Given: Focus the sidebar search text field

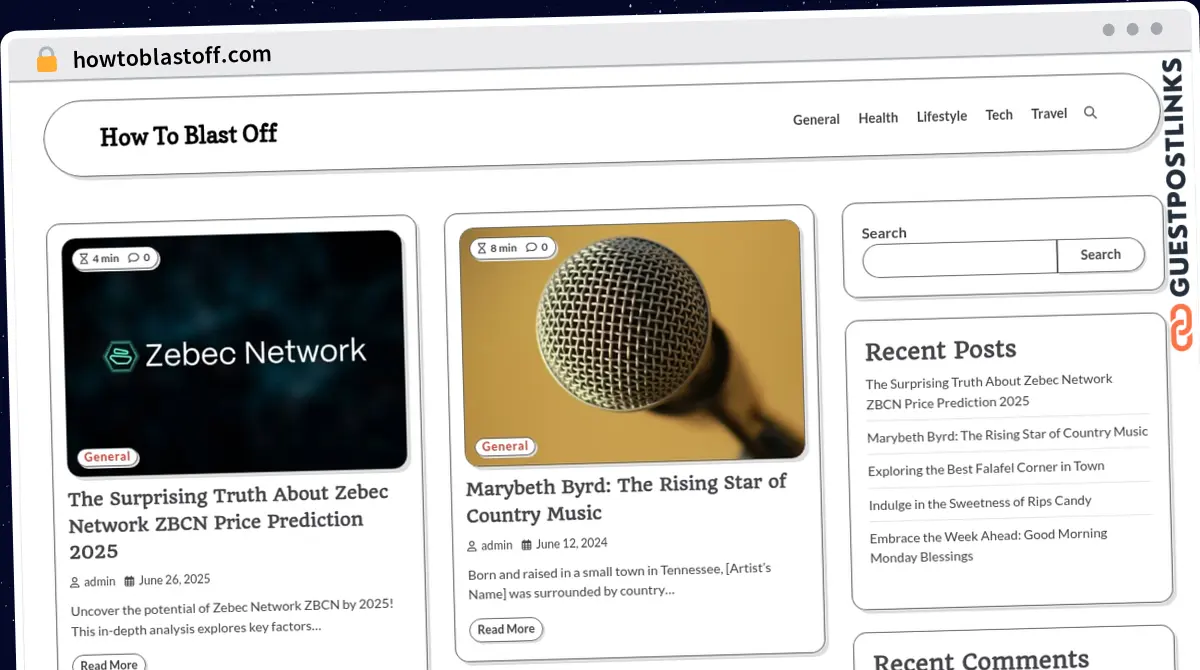Looking at the screenshot, I should click(960, 258).
